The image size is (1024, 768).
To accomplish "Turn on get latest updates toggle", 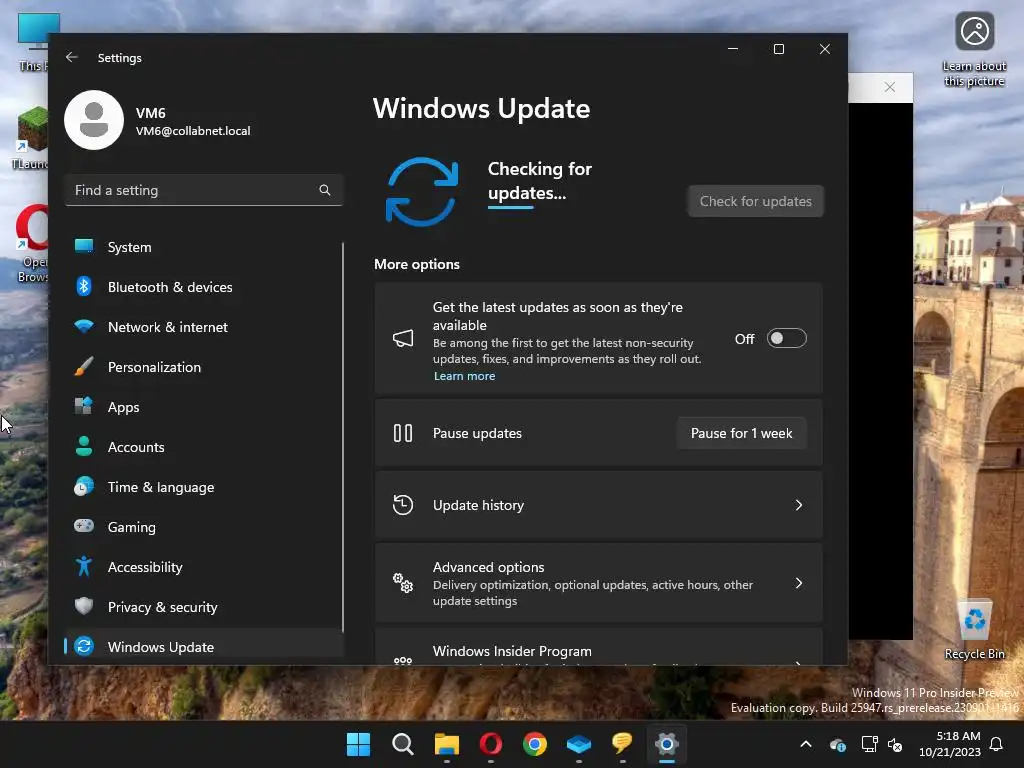I will pyautogui.click(x=786, y=338).
